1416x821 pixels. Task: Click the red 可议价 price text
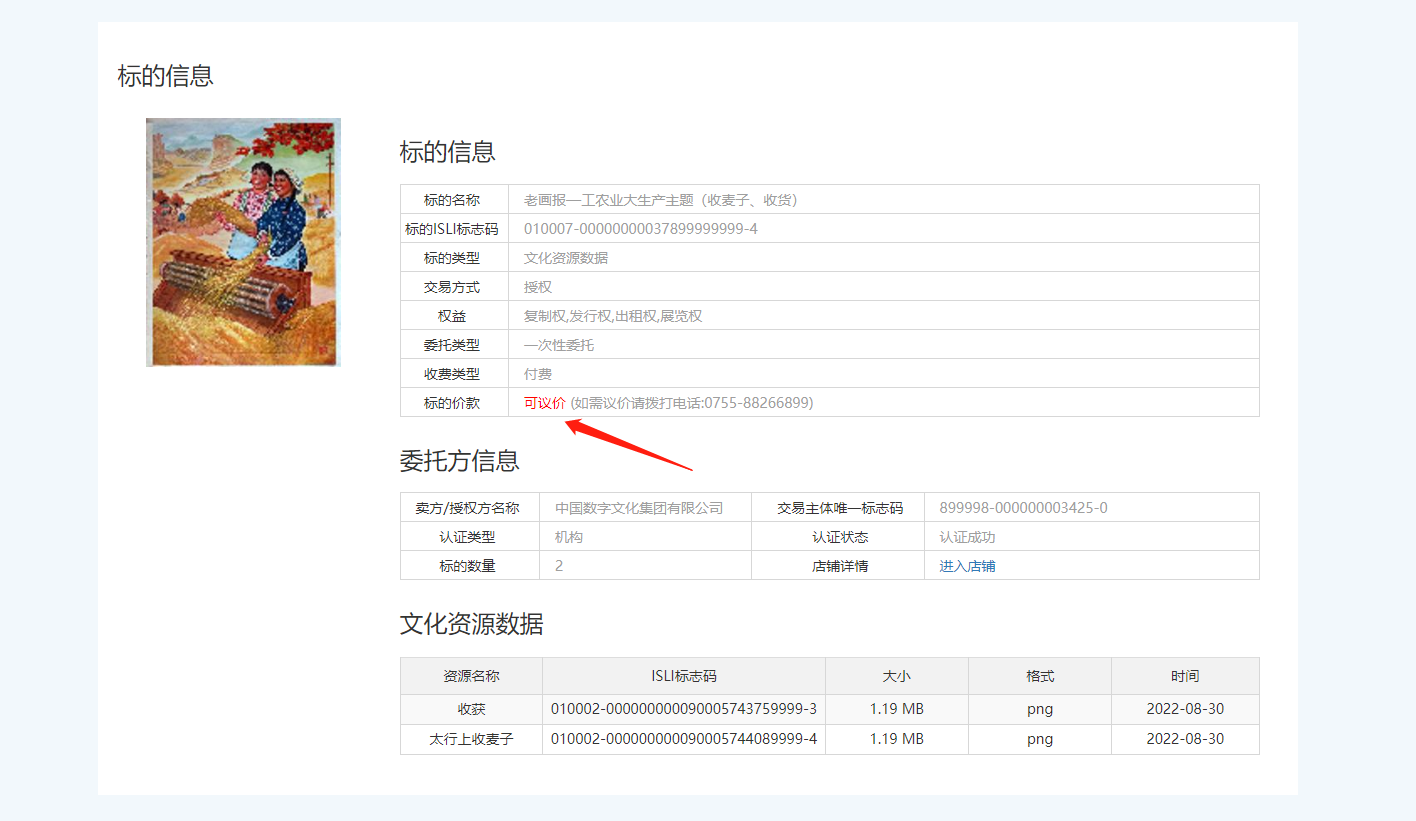(544, 403)
